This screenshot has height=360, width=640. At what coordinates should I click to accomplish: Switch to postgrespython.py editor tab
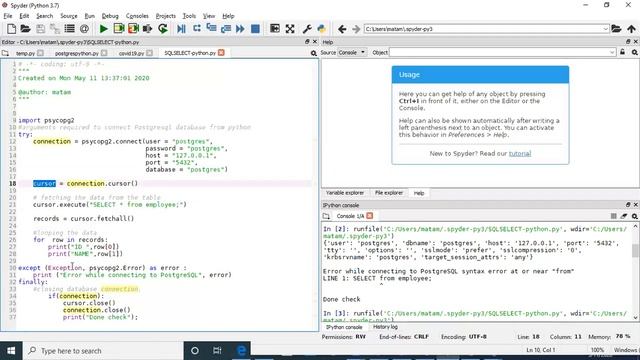click(x=77, y=53)
